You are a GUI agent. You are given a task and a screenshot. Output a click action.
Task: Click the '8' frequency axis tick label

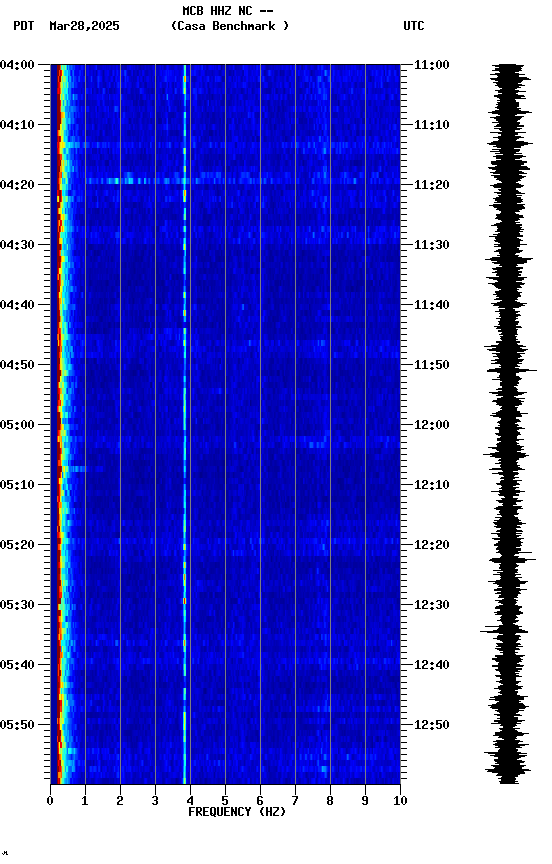pos(330,801)
